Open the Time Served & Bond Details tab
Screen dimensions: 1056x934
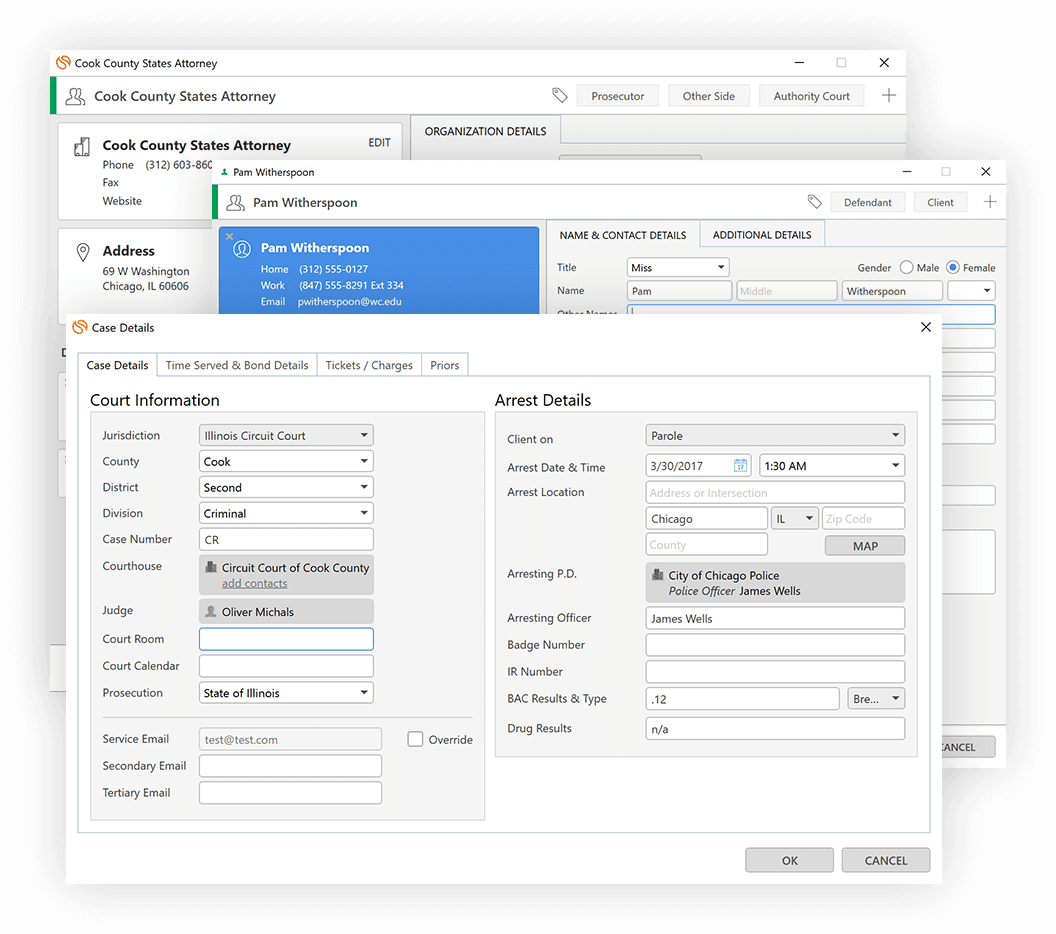(x=237, y=365)
